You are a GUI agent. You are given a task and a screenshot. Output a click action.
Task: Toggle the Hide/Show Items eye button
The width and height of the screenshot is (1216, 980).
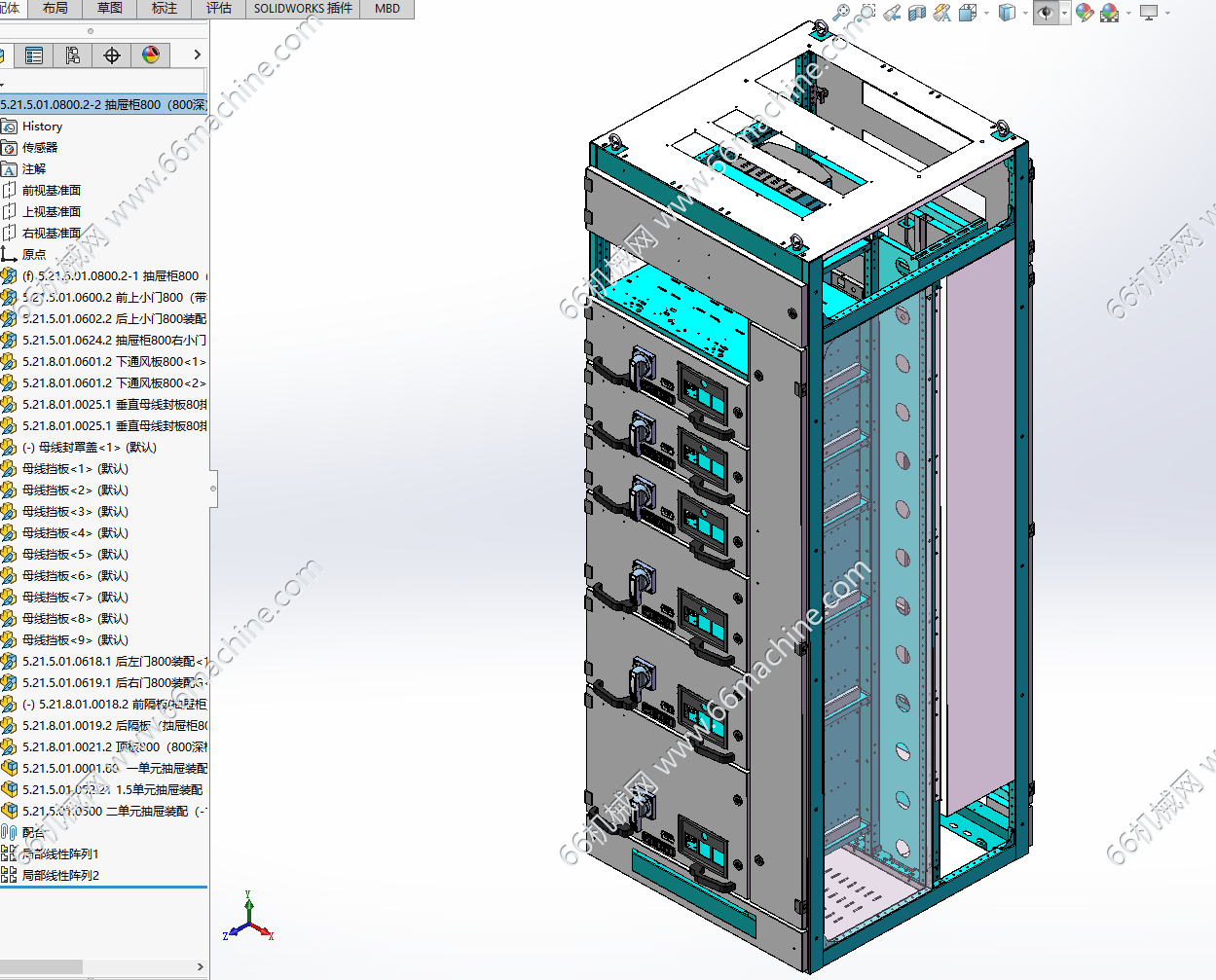(x=1046, y=13)
